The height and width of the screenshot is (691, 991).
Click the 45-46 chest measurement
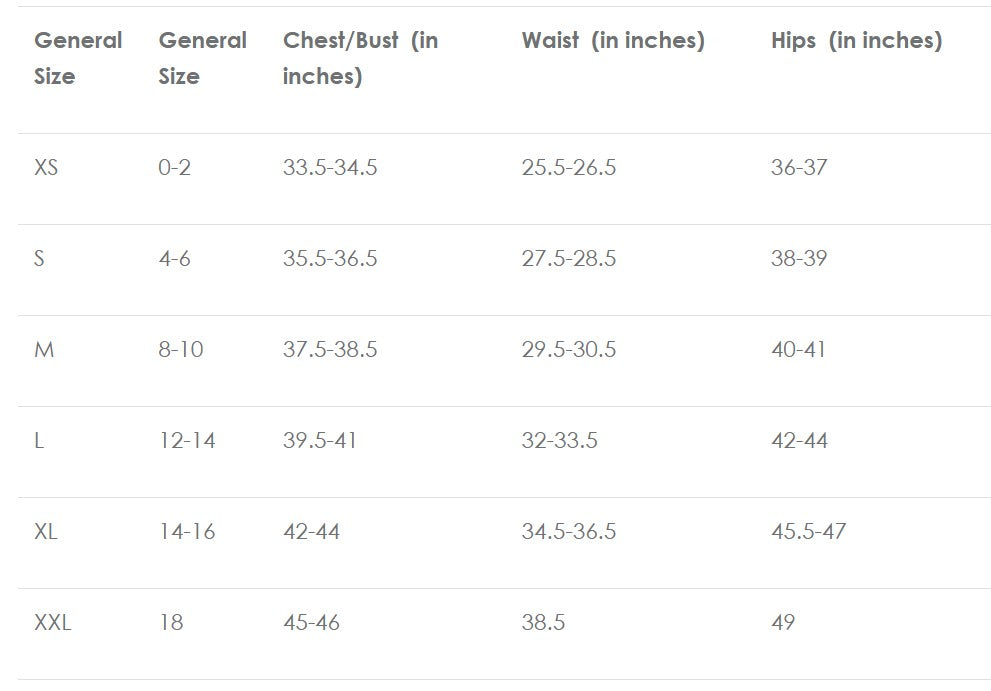(311, 623)
